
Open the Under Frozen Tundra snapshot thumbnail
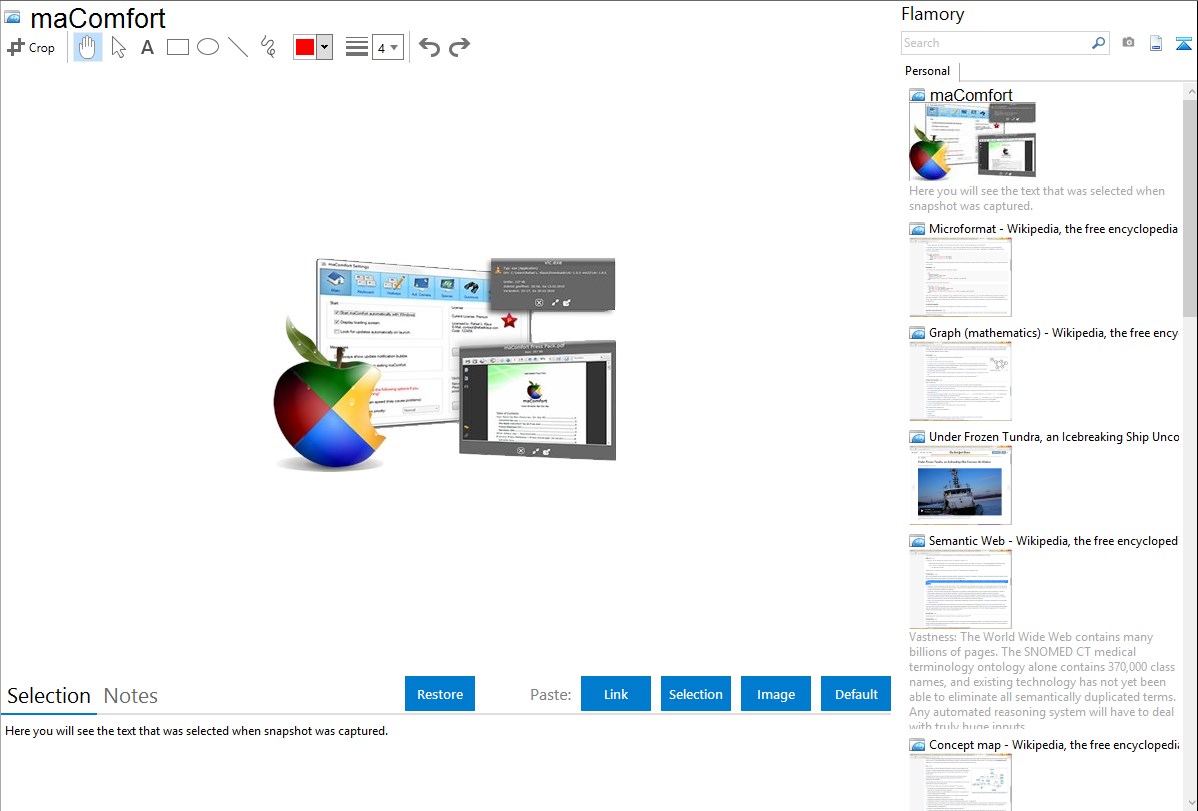coord(960,485)
